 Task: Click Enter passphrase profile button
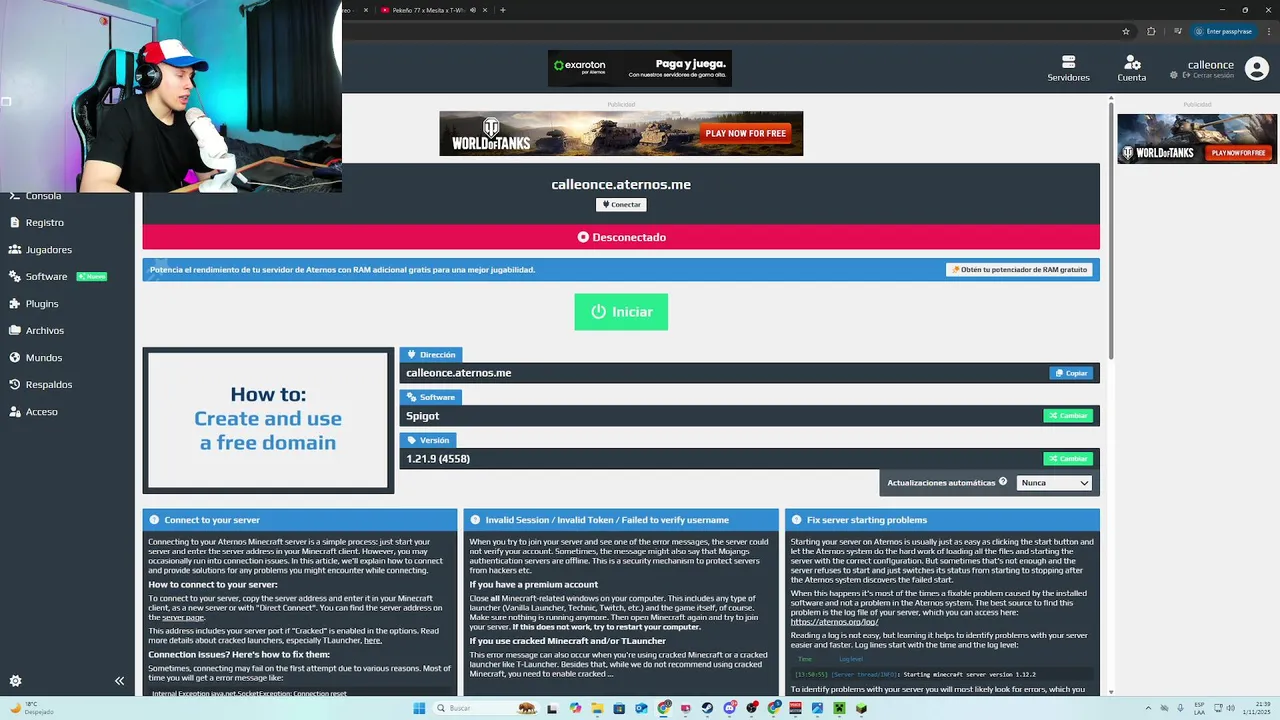1224,31
